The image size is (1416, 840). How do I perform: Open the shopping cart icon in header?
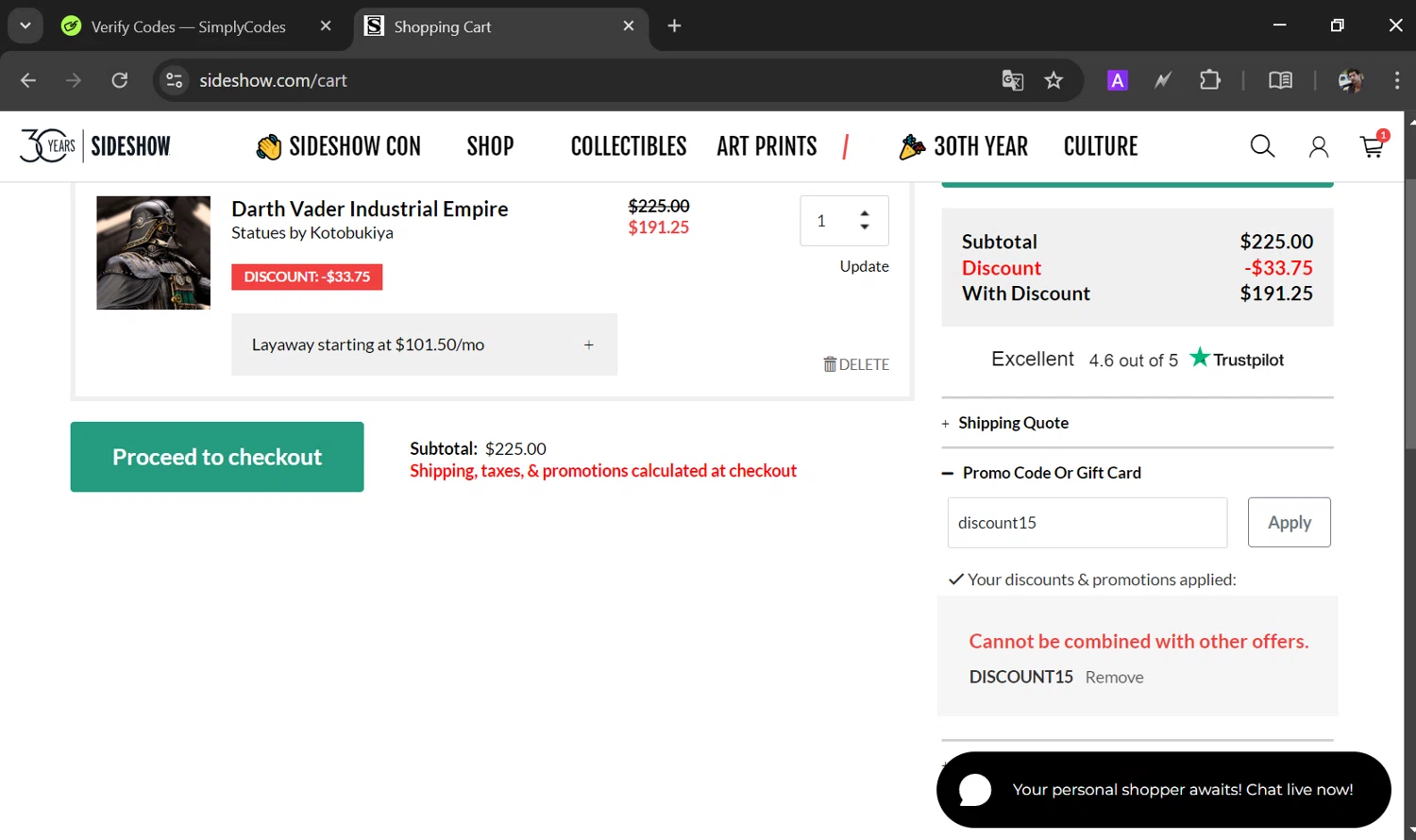[x=1372, y=147]
